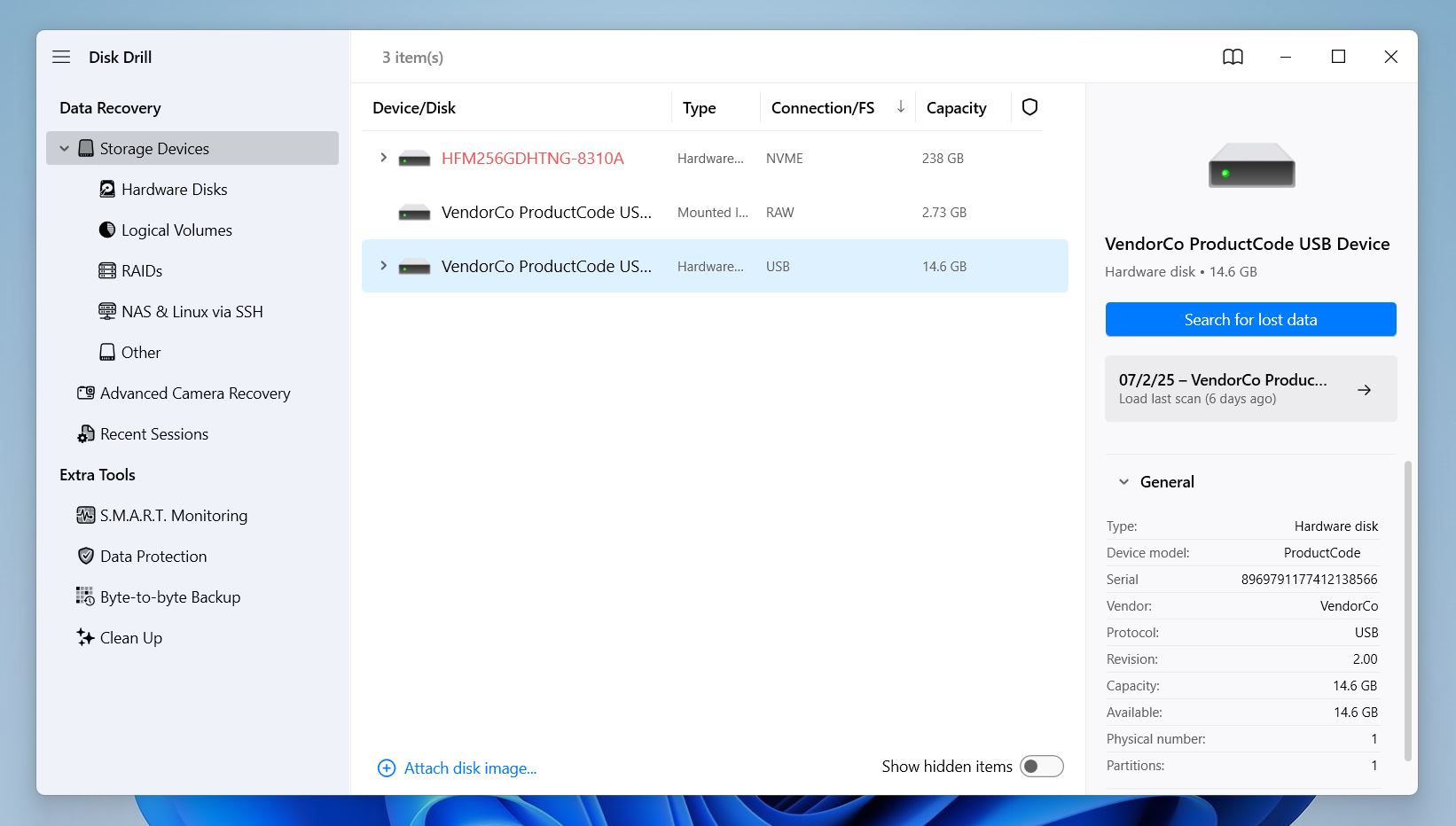
Task: Expand the 14.6 GB USB device row
Action: (383, 266)
